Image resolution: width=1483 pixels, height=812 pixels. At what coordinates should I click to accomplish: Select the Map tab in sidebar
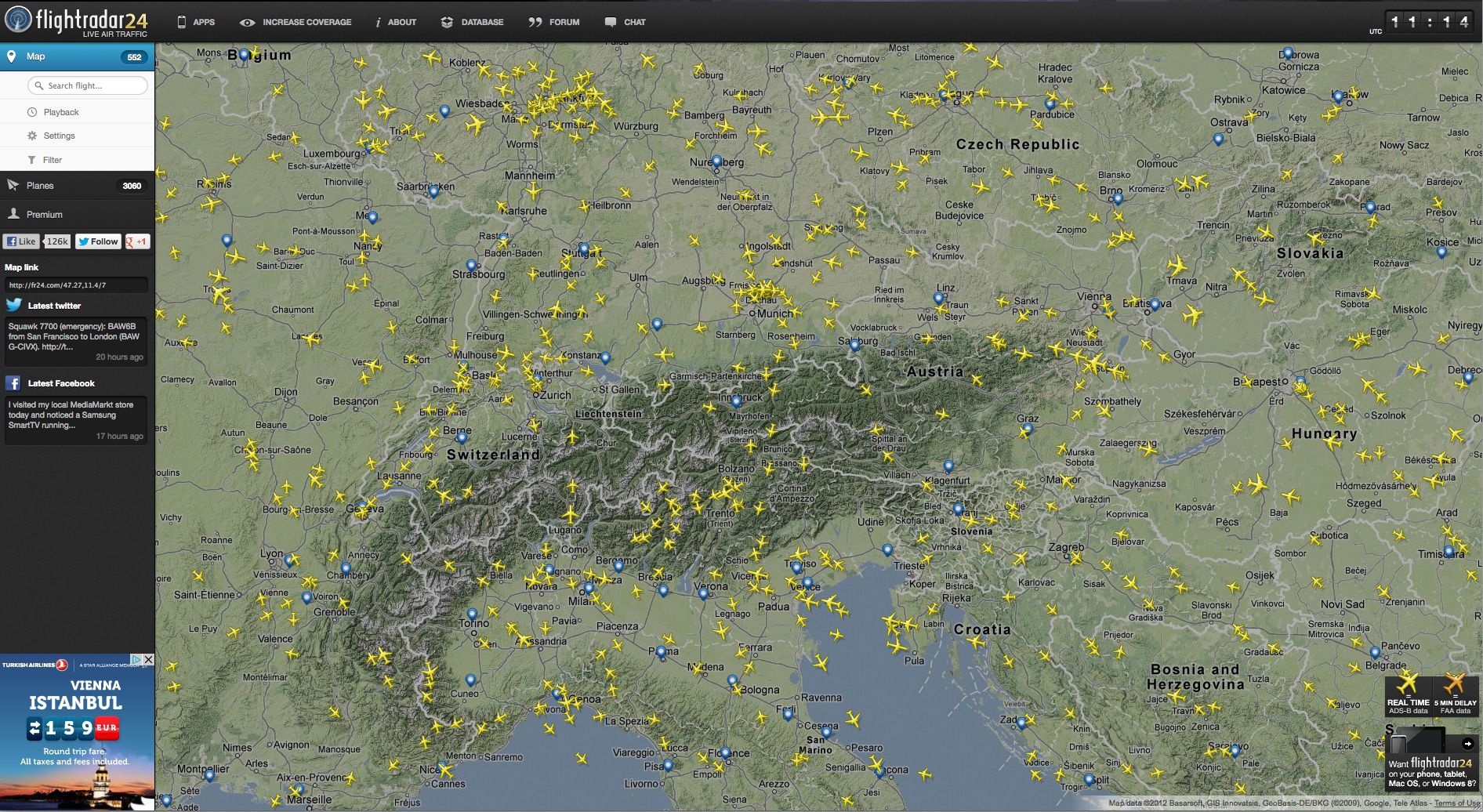tap(77, 56)
